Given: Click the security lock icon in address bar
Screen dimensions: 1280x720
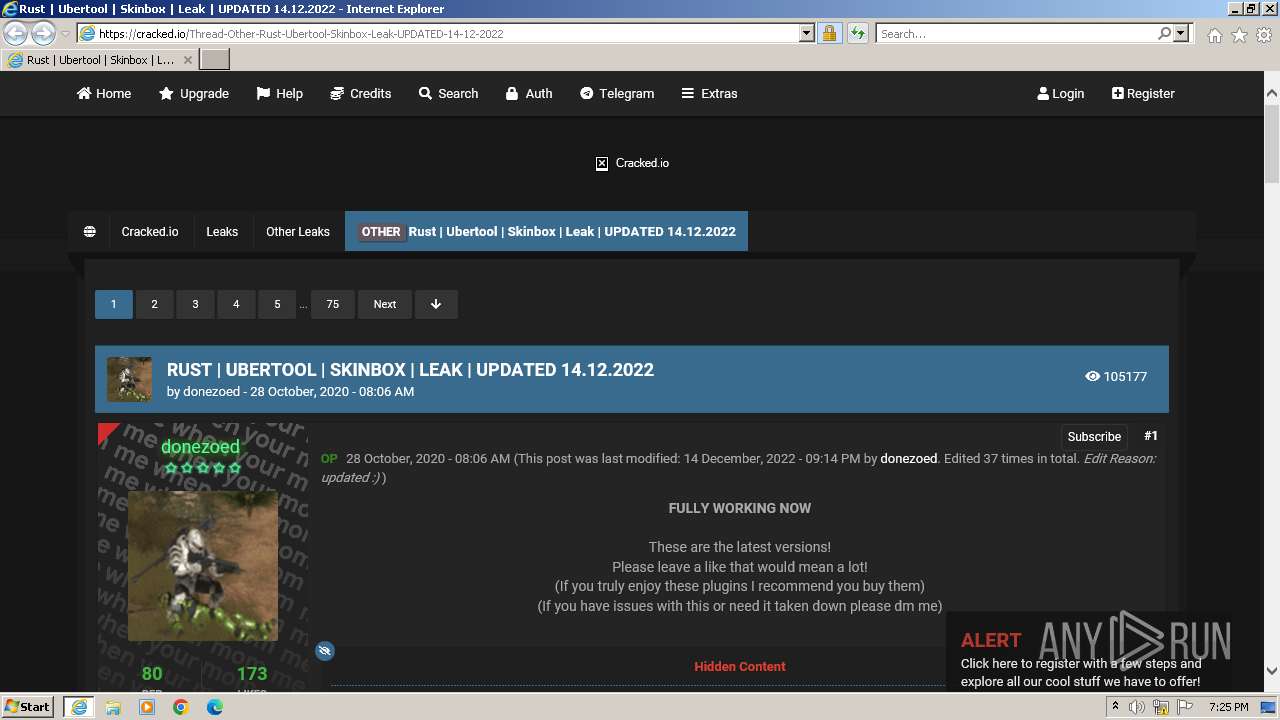Looking at the screenshot, I should pyautogui.click(x=829, y=33).
